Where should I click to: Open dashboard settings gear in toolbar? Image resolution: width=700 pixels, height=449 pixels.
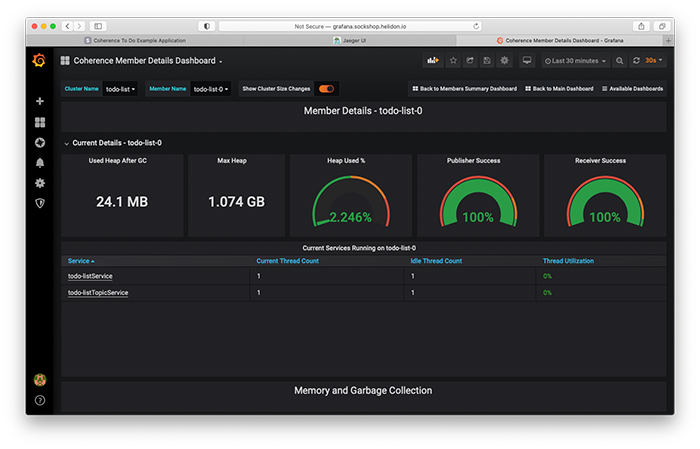click(x=504, y=60)
